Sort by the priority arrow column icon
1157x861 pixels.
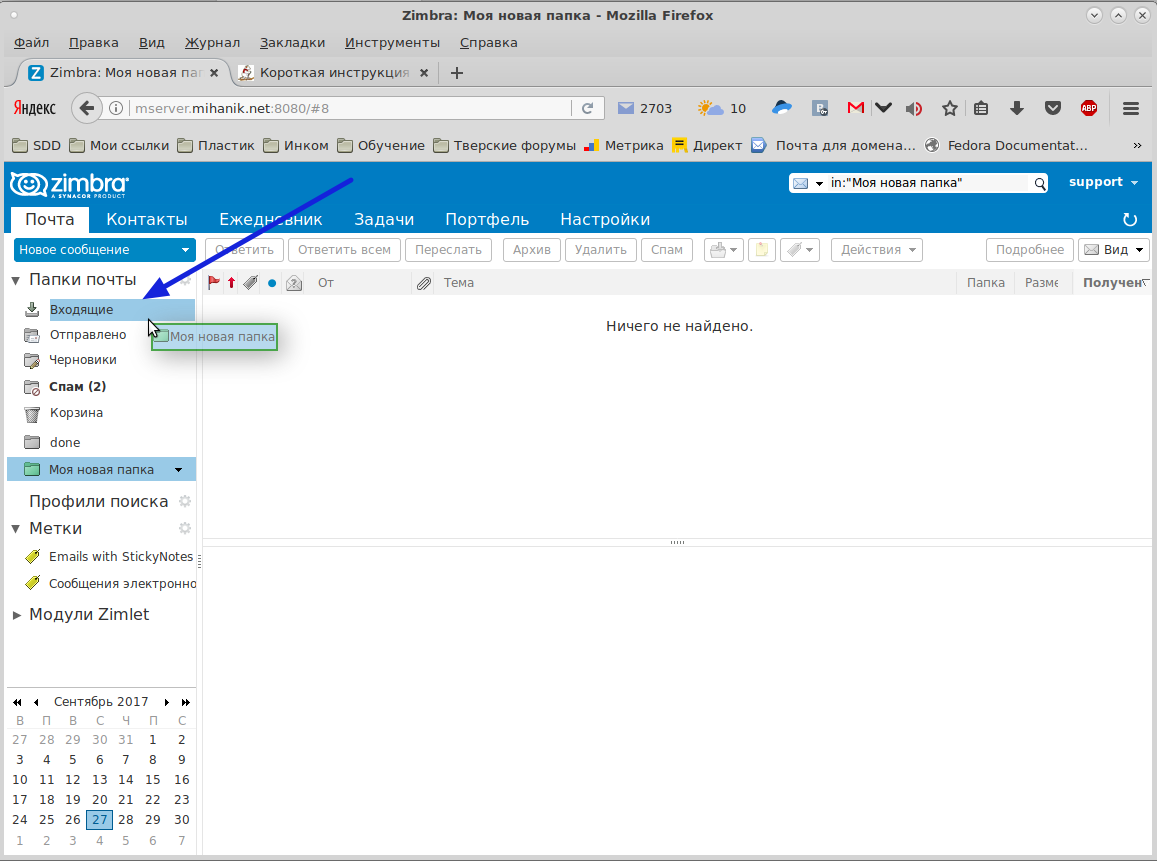click(232, 283)
